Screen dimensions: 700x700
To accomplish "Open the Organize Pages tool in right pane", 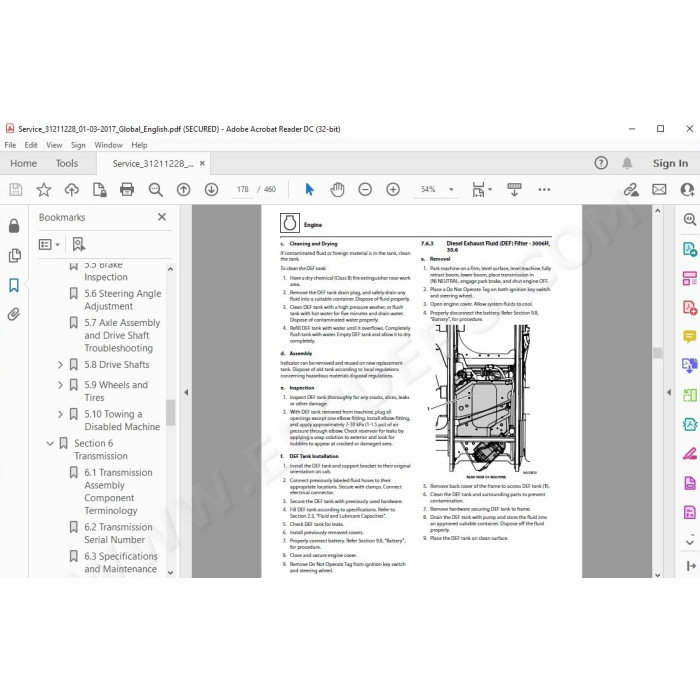I will coord(690,279).
